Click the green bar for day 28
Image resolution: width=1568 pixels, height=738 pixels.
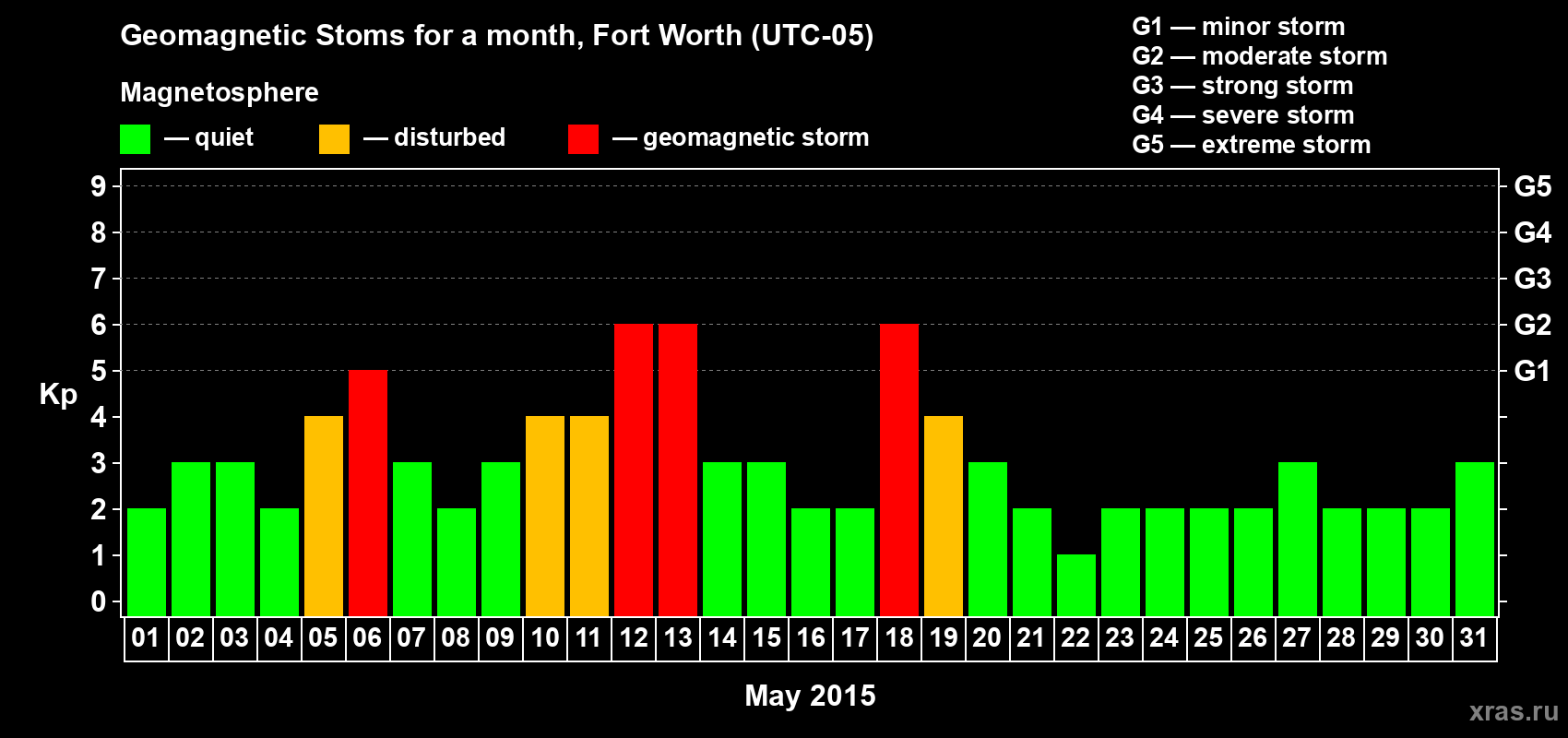(x=1342, y=563)
